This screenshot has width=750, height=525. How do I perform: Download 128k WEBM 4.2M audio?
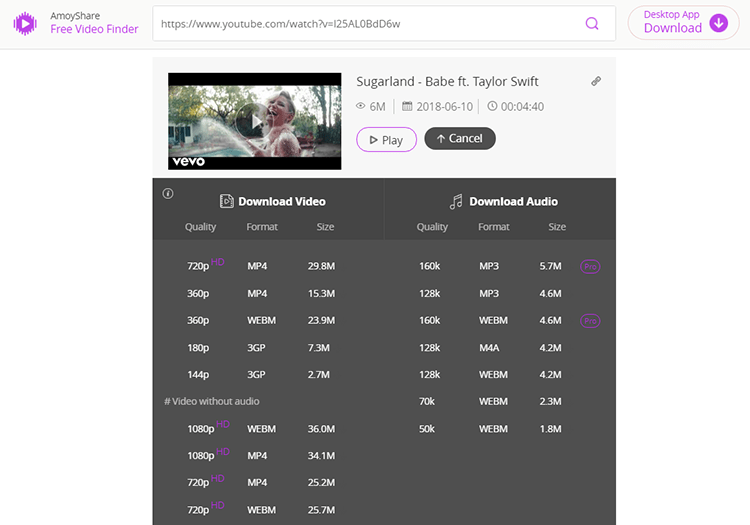[490, 374]
